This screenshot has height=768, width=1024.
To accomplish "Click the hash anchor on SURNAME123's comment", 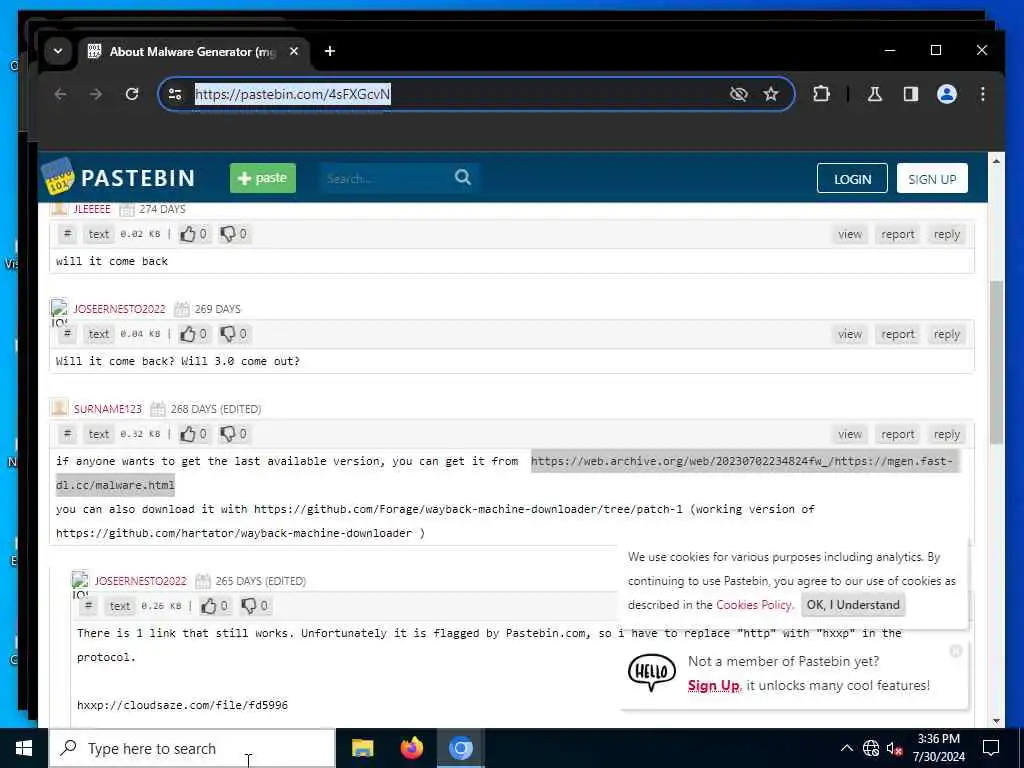I will 67,434.
